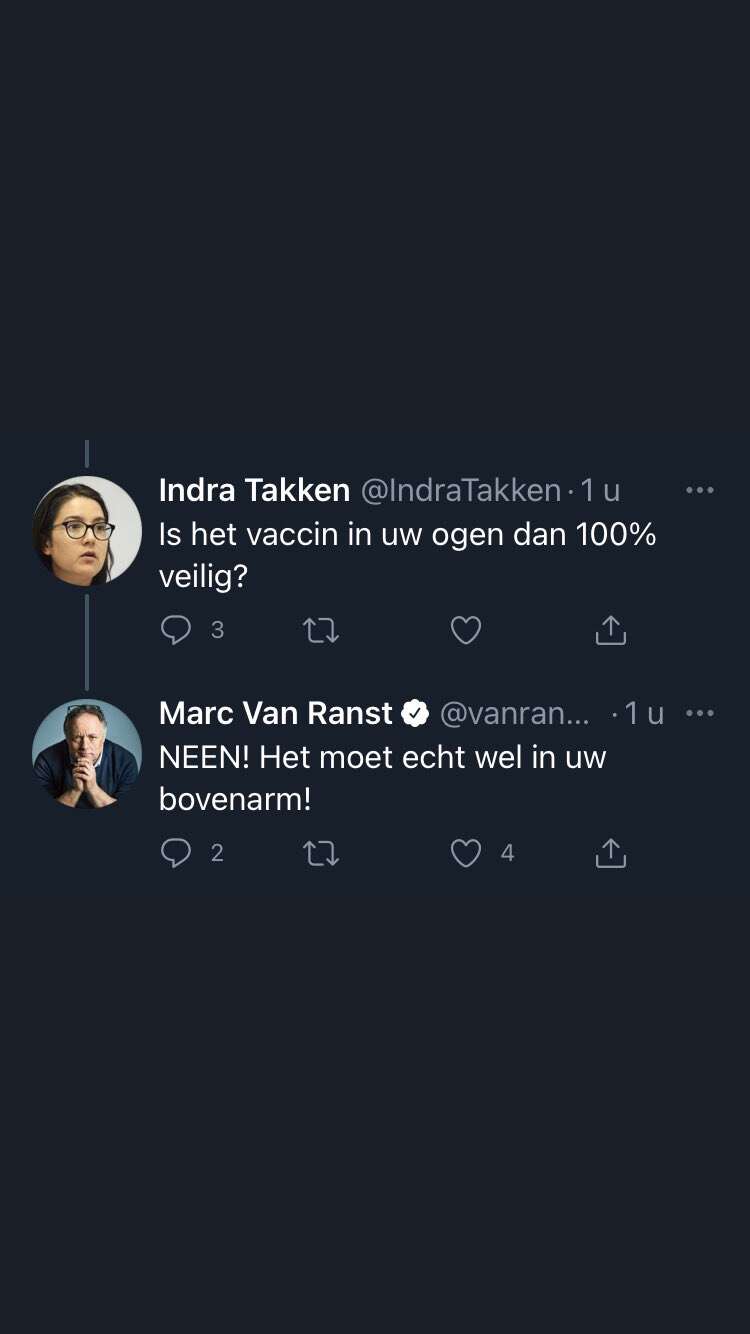Open more options for Marc Van Ranst's tweet
The height and width of the screenshot is (1334, 750).
(699, 713)
